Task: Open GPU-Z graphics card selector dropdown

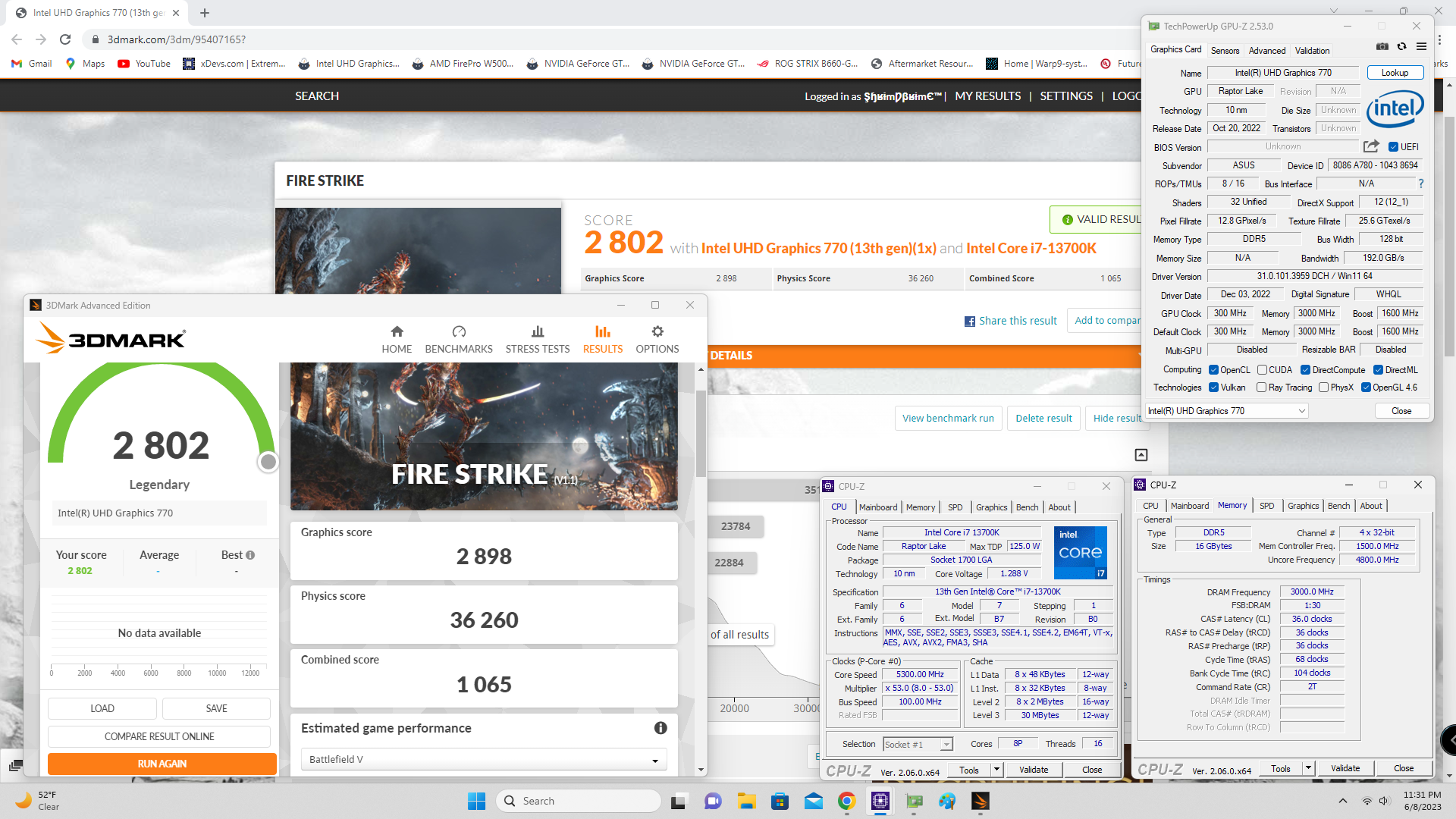Action: [1227, 411]
